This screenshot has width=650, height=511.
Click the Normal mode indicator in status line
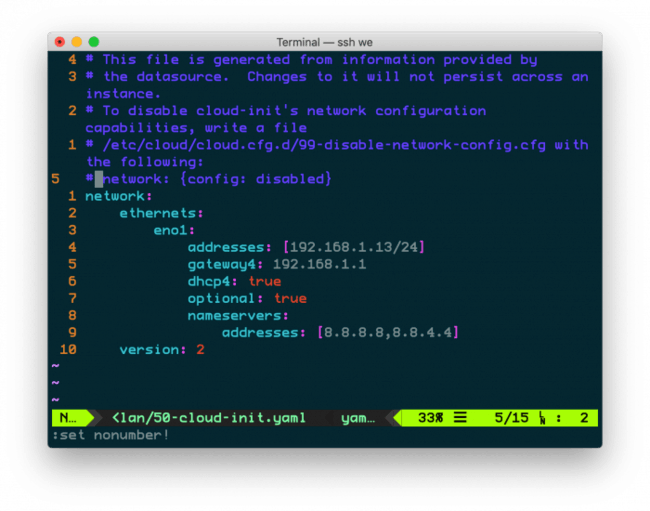(68, 417)
